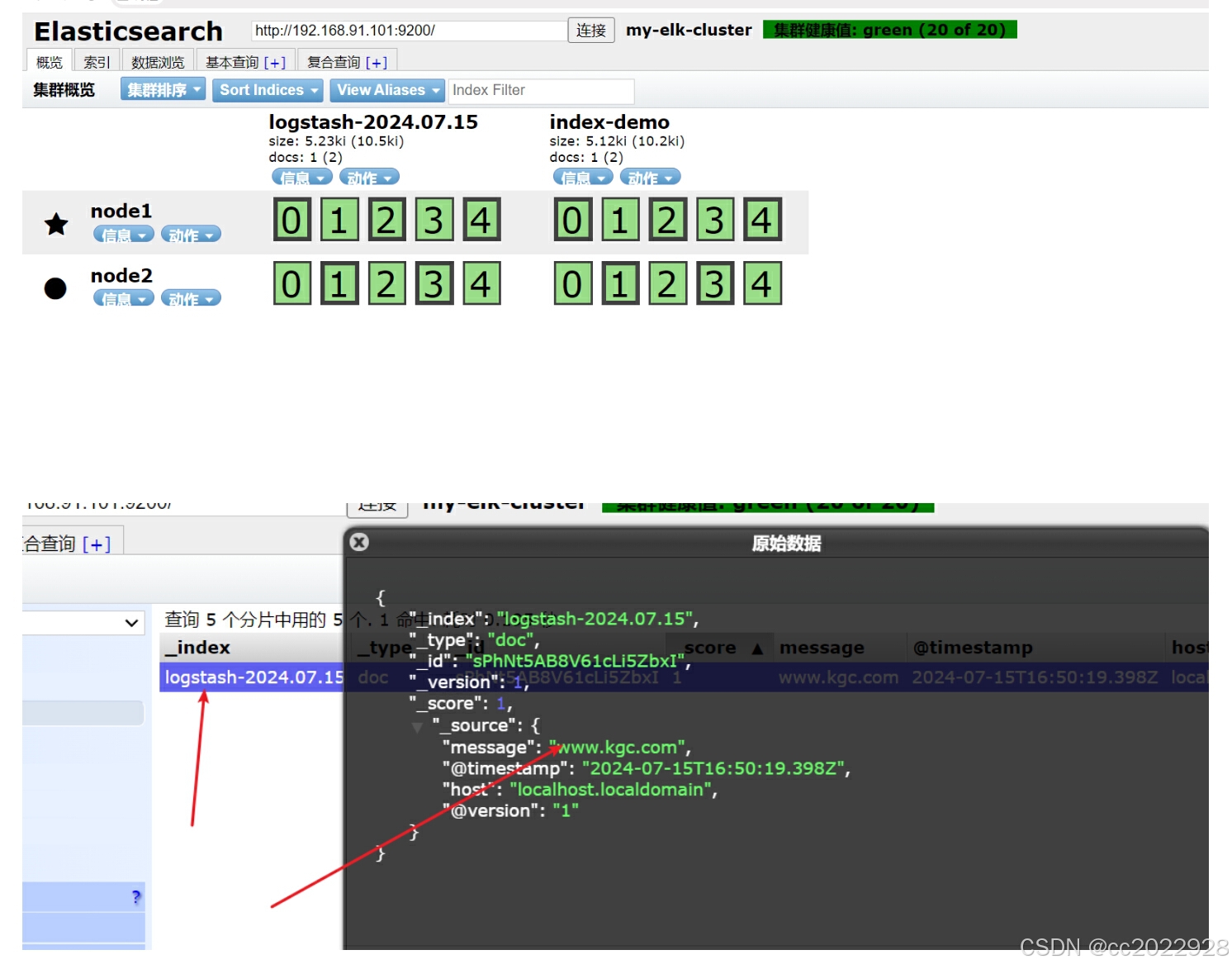Click the my-elk-cluster name label

(x=689, y=30)
